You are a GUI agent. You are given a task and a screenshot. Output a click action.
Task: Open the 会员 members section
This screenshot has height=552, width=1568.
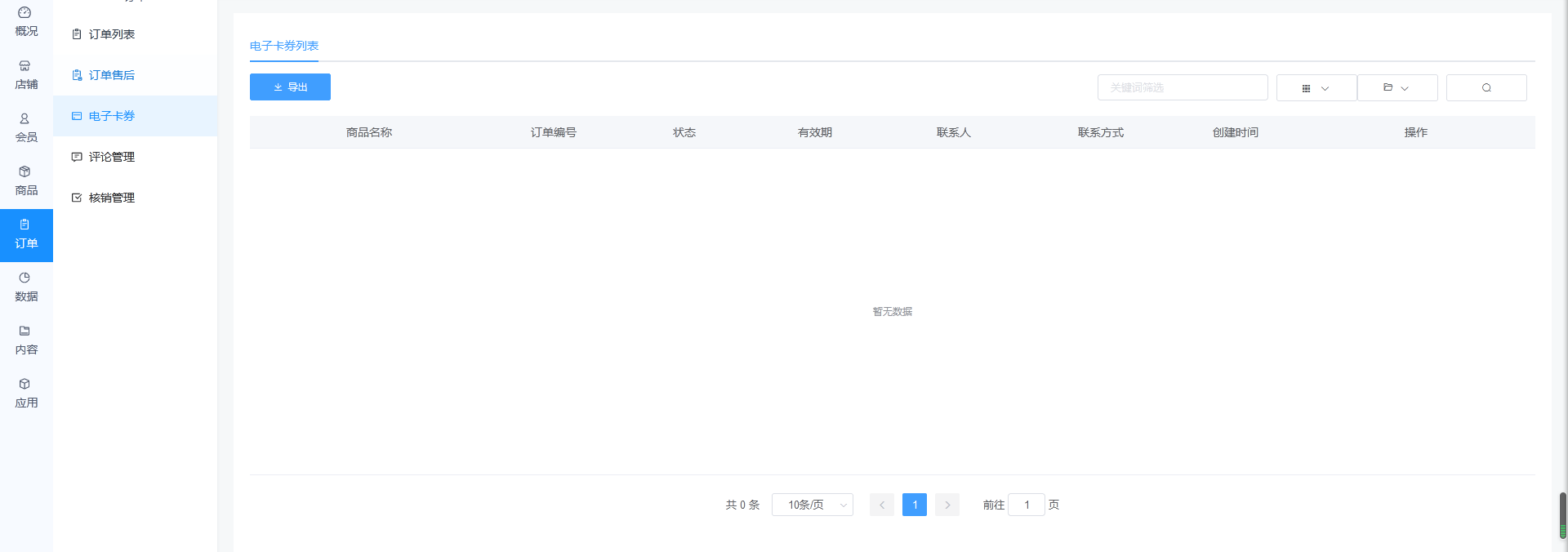coord(26,128)
